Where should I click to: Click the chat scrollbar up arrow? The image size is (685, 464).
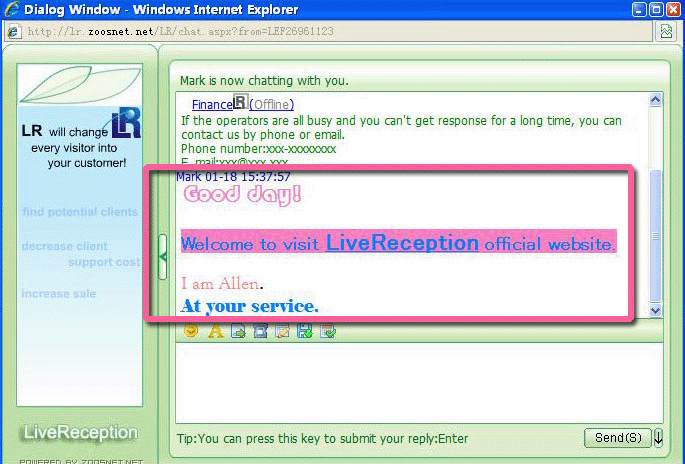655,100
